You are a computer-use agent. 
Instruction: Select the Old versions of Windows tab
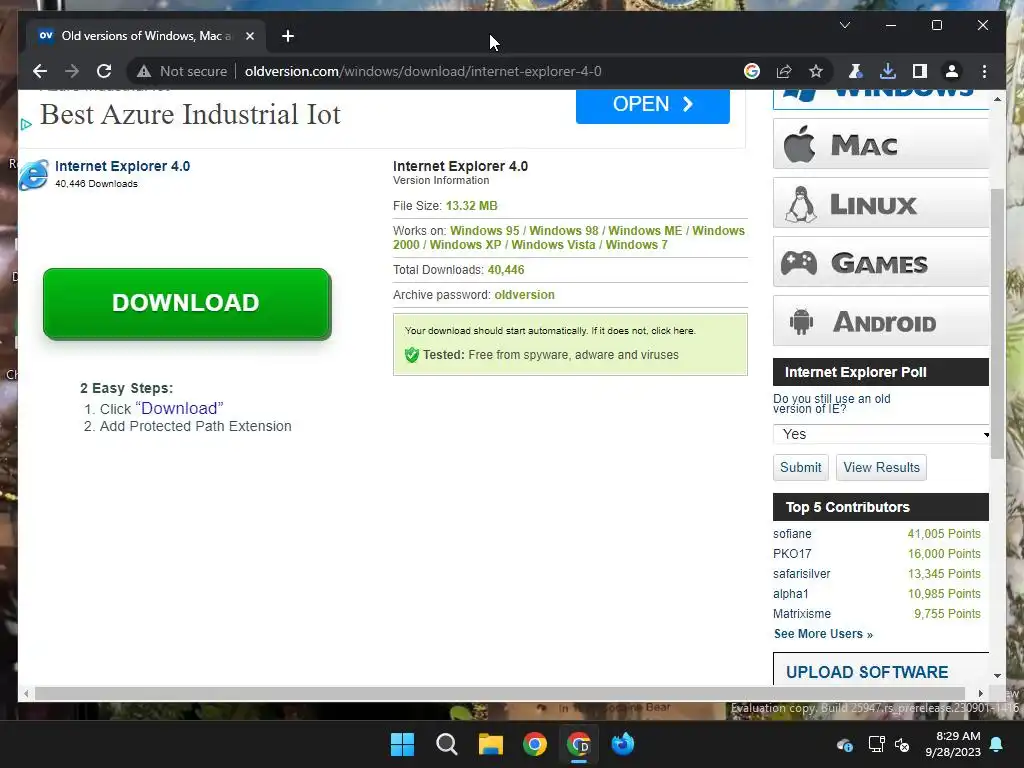[x=146, y=36]
